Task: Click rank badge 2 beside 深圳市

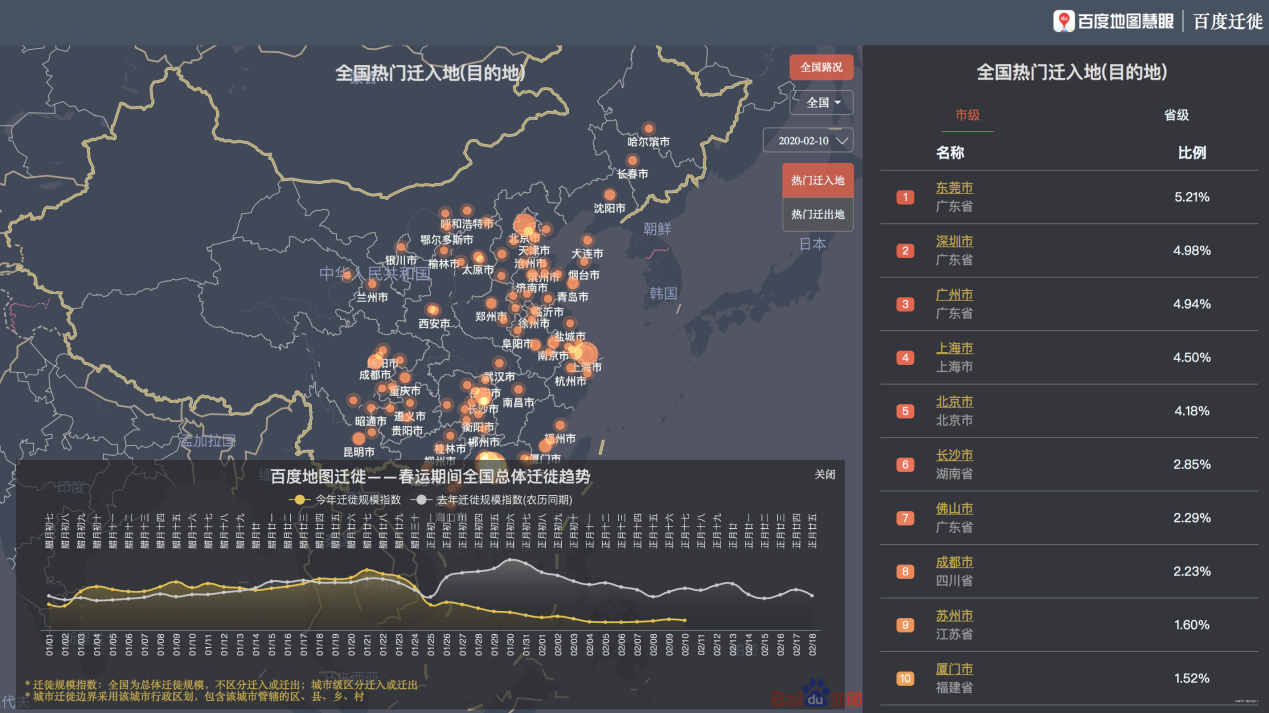Action: tap(906, 250)
